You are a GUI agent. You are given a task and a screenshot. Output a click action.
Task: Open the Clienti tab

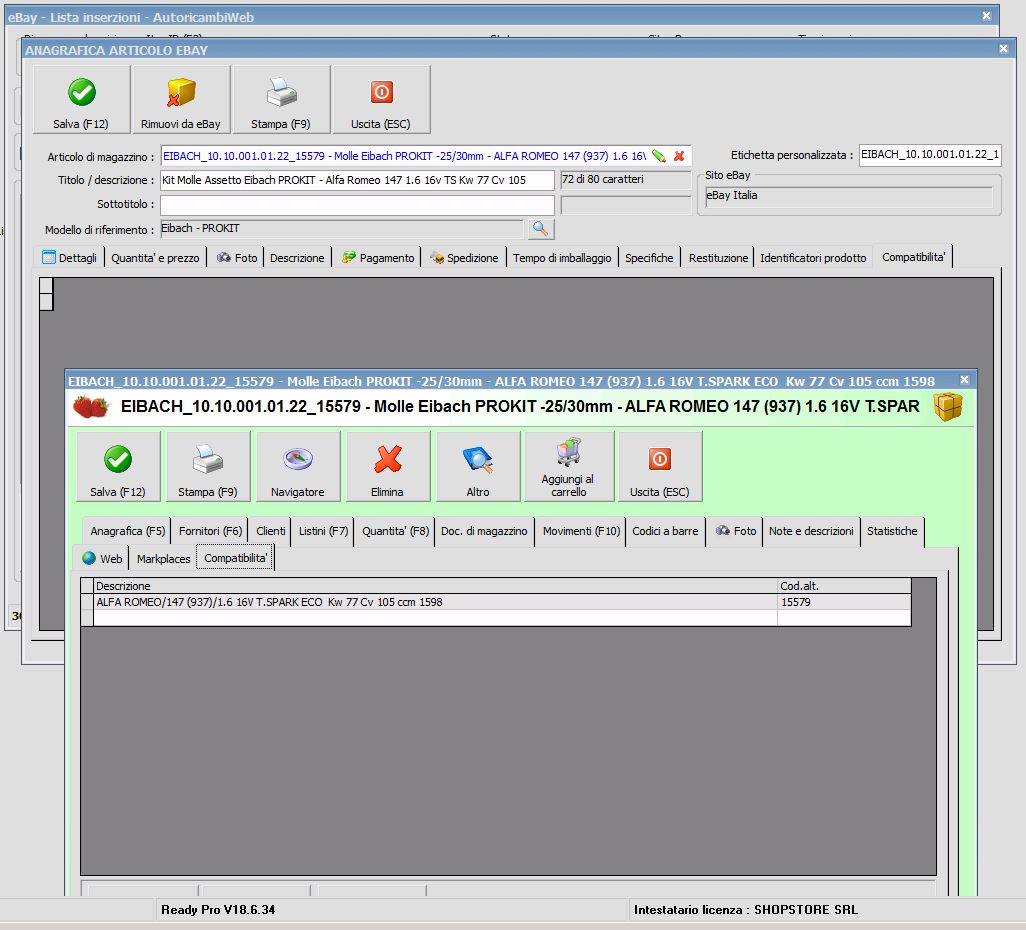click(271, 531)
